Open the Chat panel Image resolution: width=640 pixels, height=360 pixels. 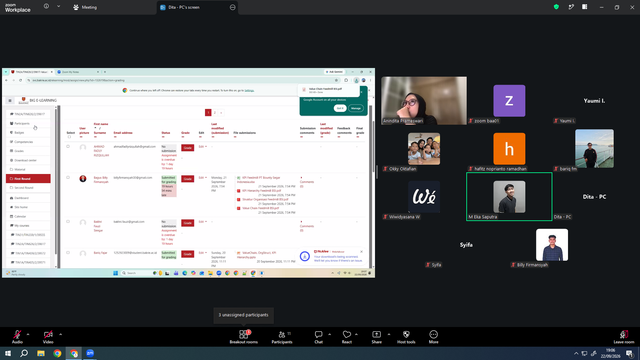pyautogui.click(x=318, y=337)
